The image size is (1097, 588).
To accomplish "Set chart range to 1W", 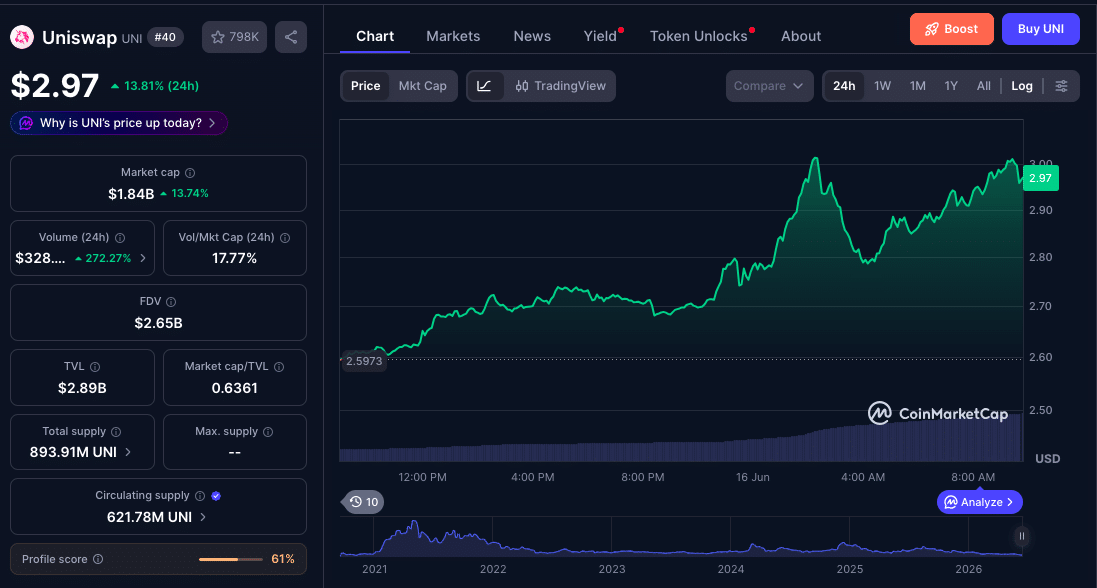I will (883, 86).
